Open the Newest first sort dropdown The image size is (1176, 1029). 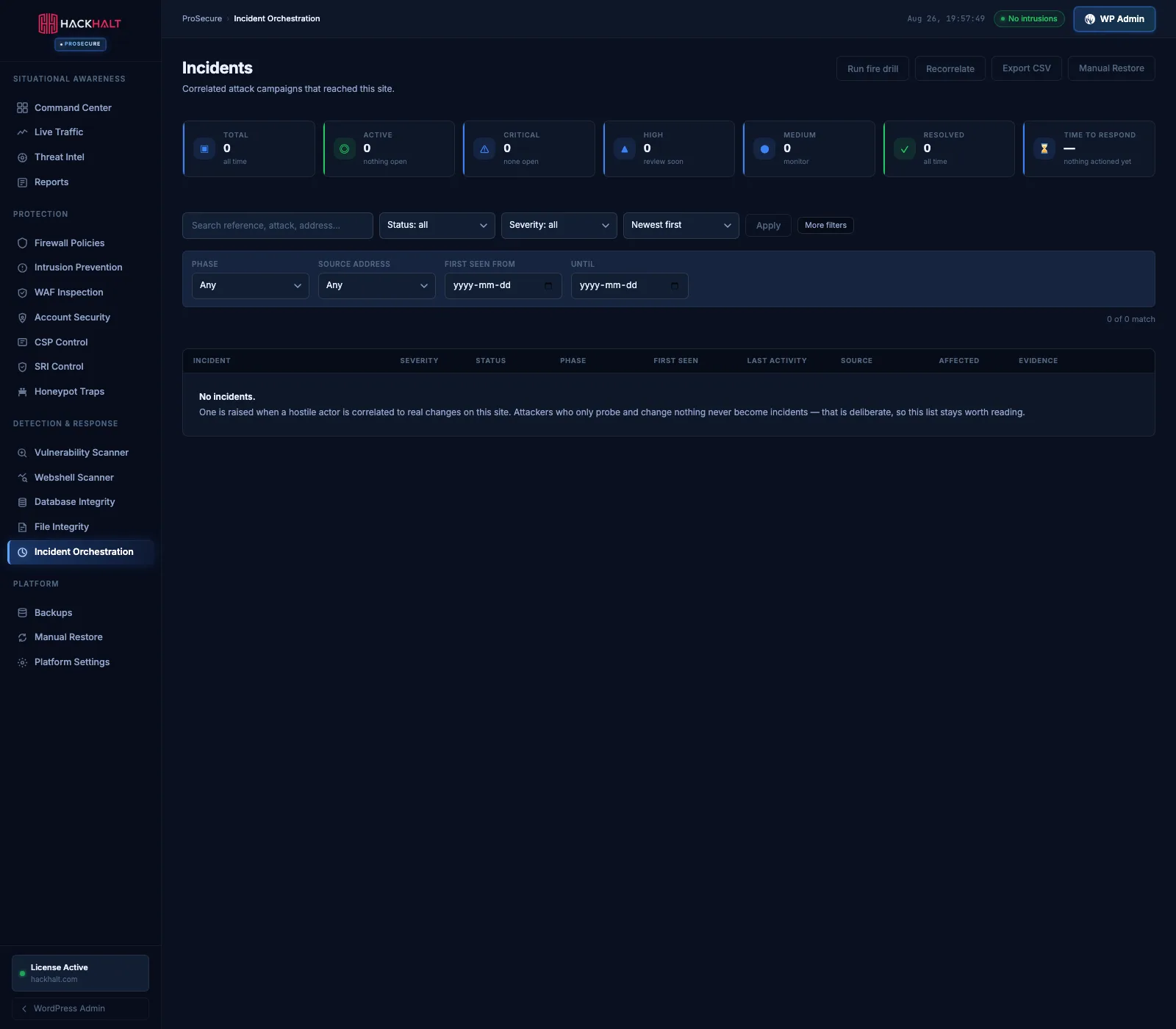click(x=681, y=226)
